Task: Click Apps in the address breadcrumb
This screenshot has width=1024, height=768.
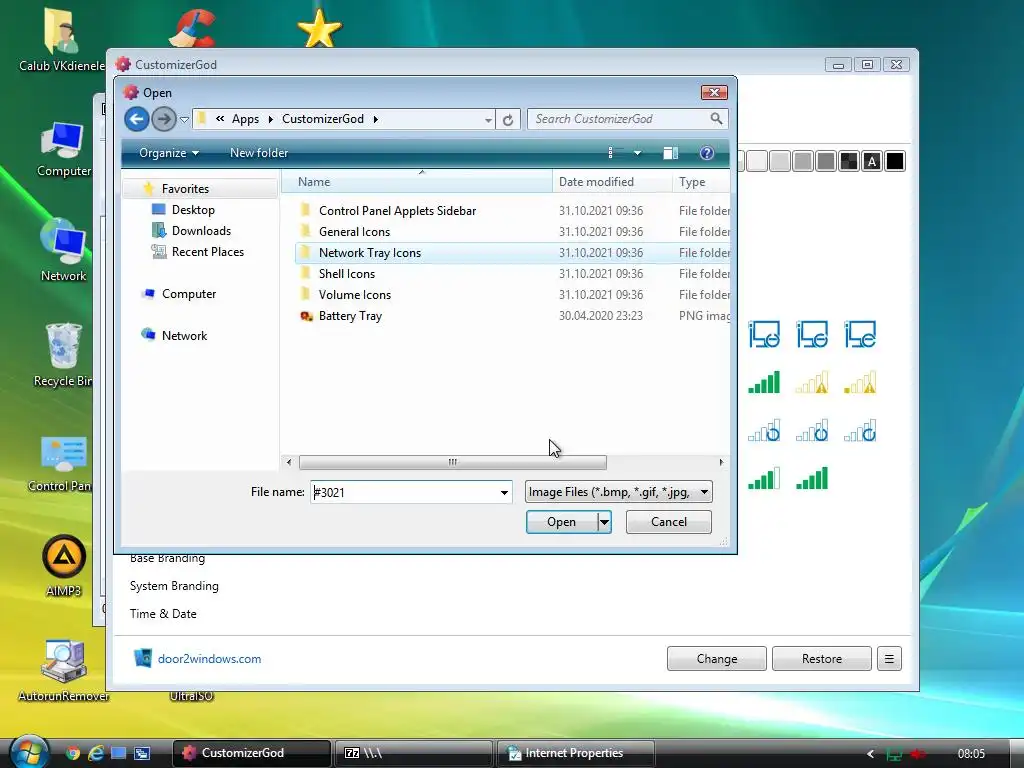Action: click(x=245, y=119)
